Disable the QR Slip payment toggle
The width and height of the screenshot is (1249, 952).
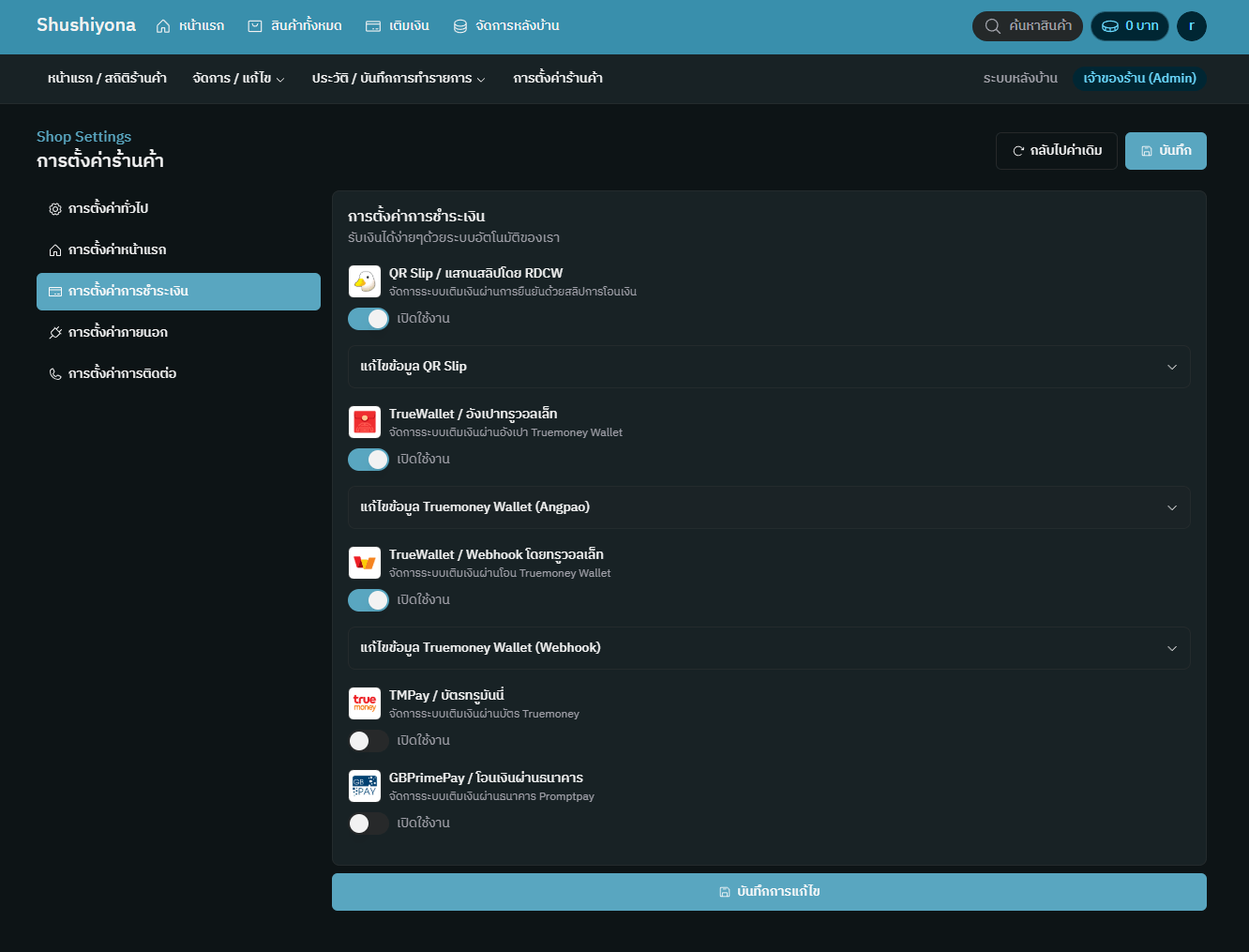tap(369, 319)
